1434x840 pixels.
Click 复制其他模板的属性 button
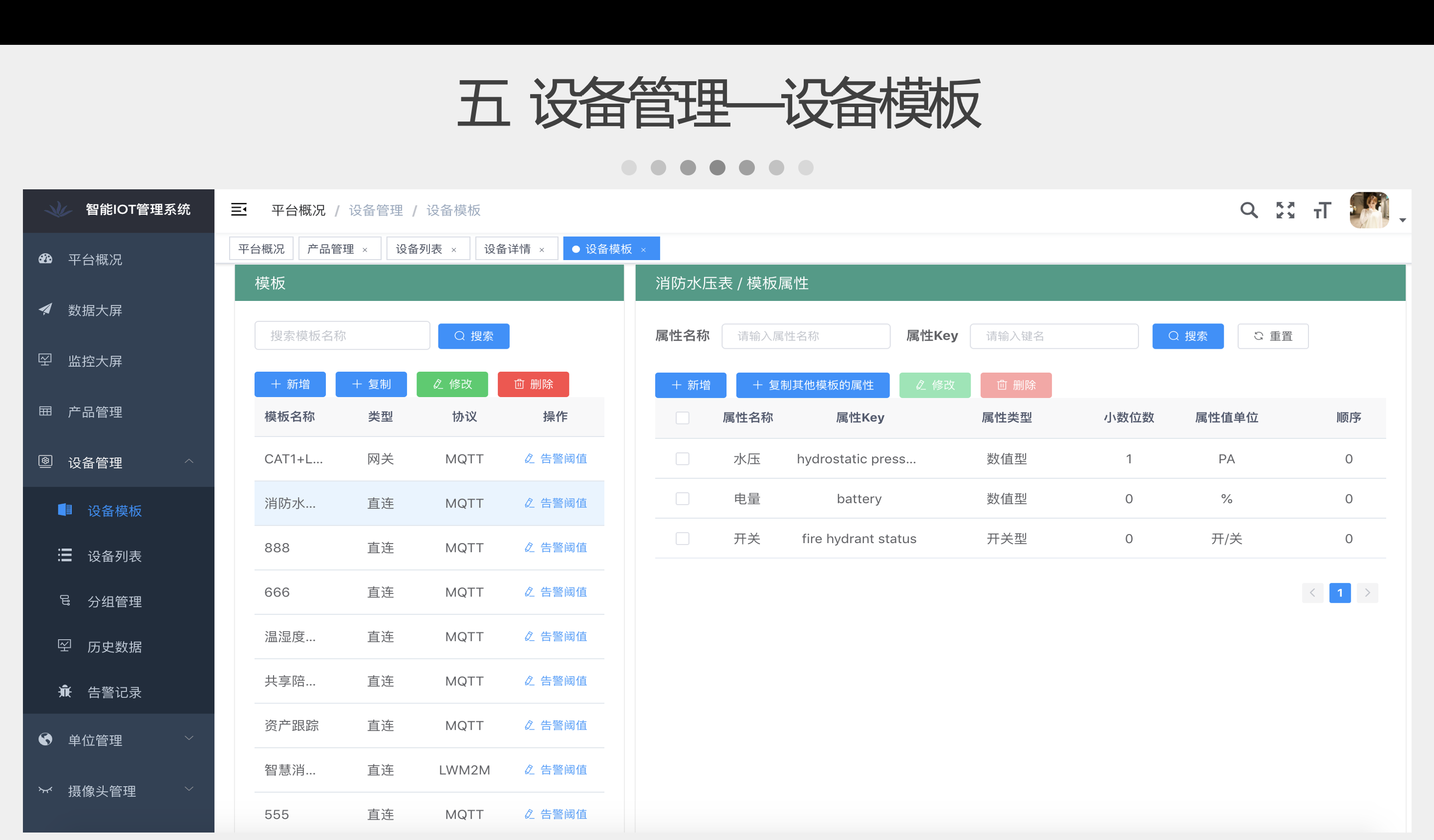tap(813, 385)
